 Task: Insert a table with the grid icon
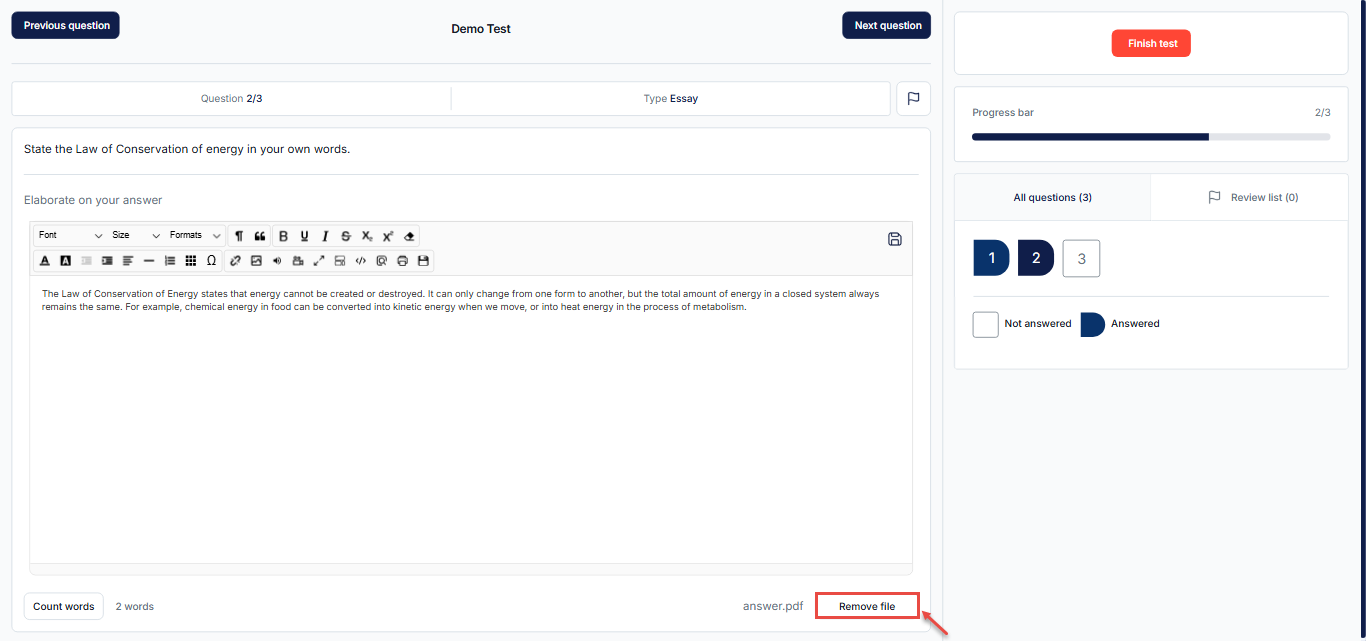coord(191,261)
